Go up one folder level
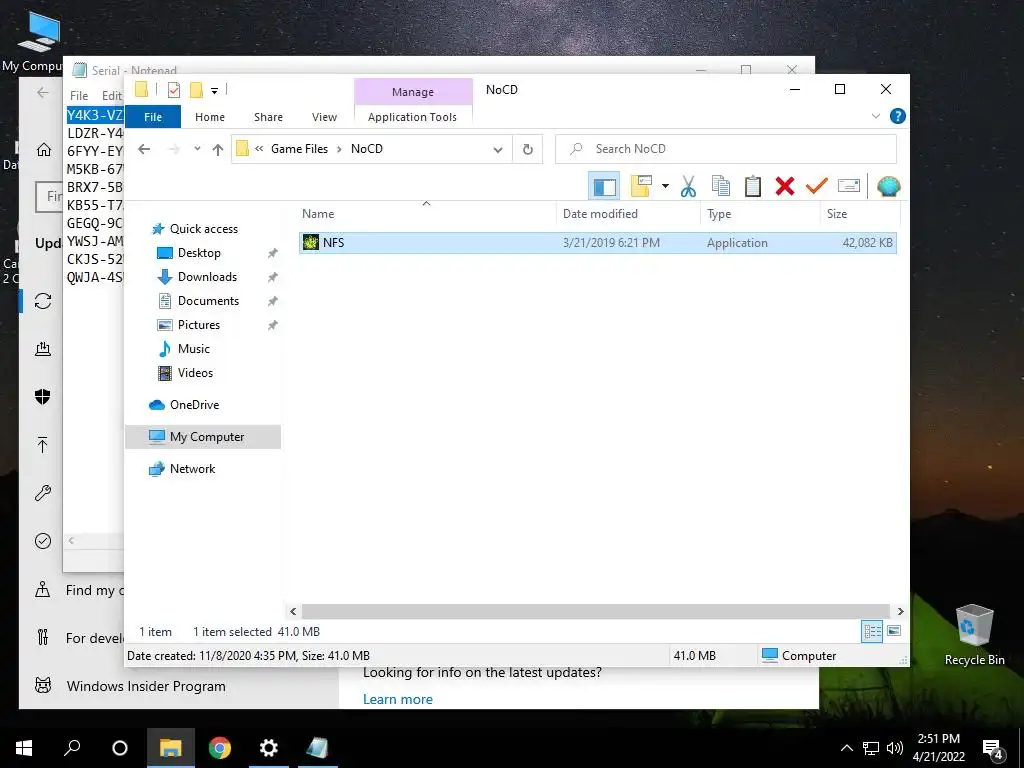 pos(218,149)
